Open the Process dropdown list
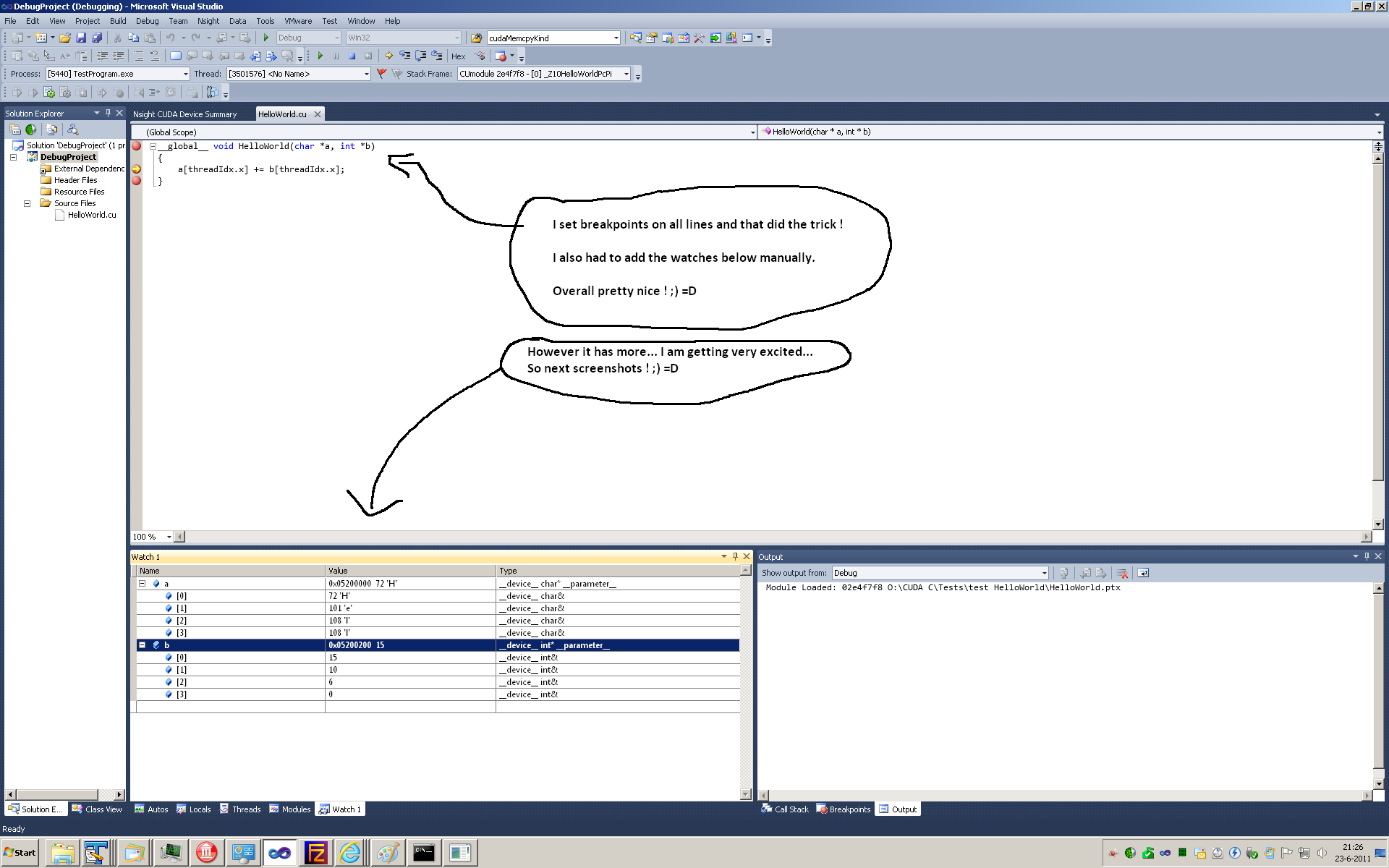This screenshot has height=868, width=1389. pos(185,74)
